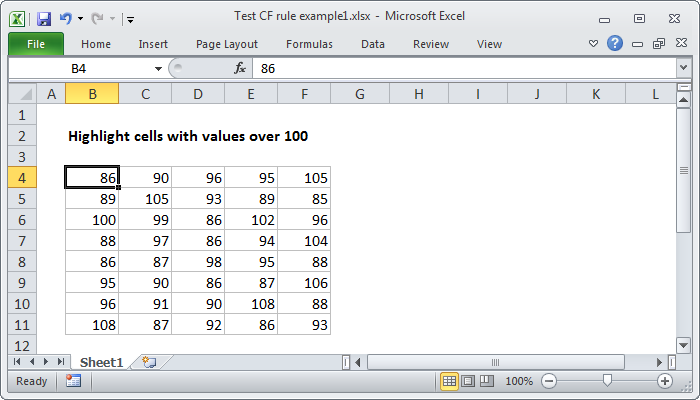Click previous sheet navigation arrow

(32, 362)
